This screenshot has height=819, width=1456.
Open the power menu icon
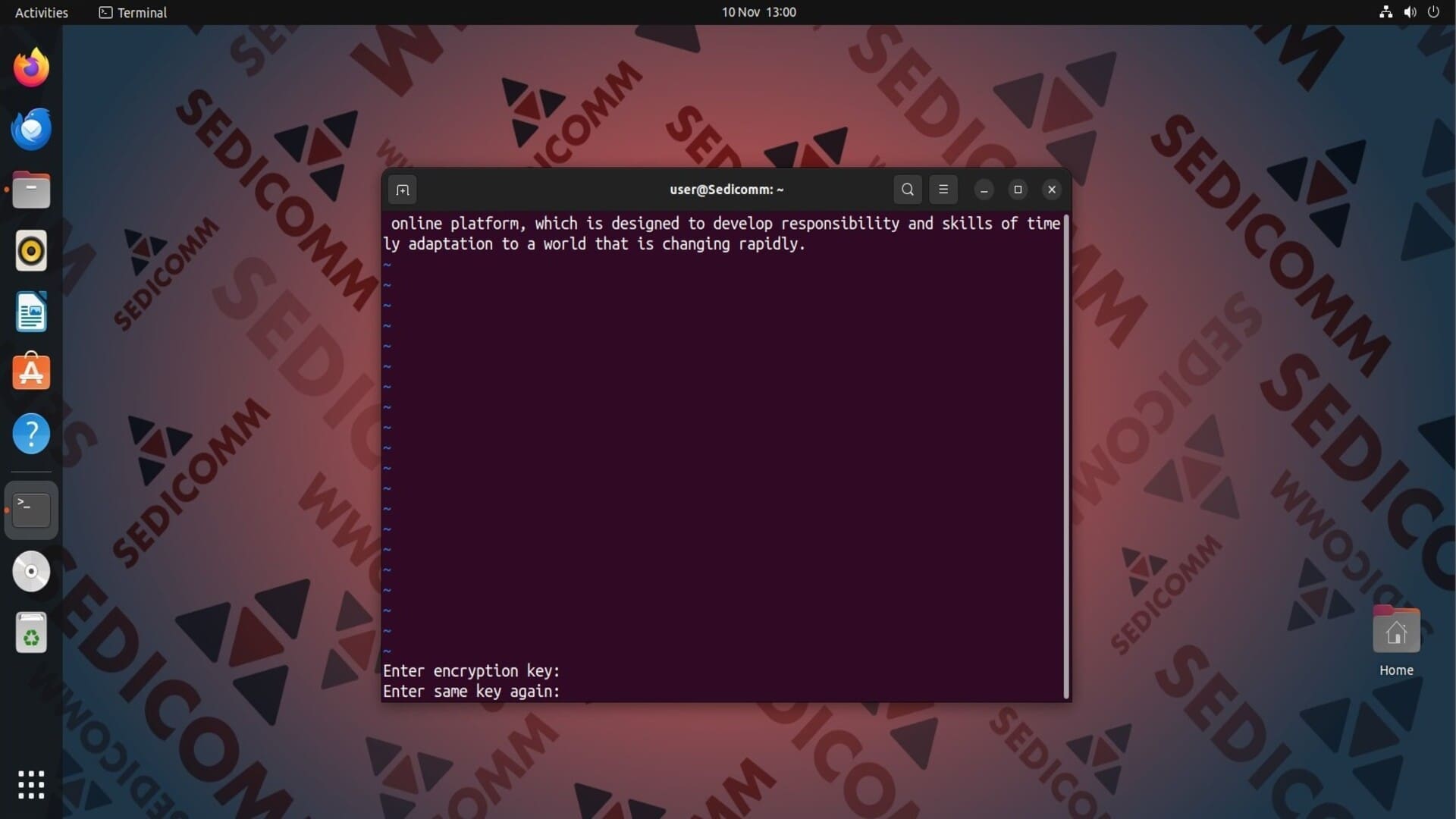(1433, 12)
